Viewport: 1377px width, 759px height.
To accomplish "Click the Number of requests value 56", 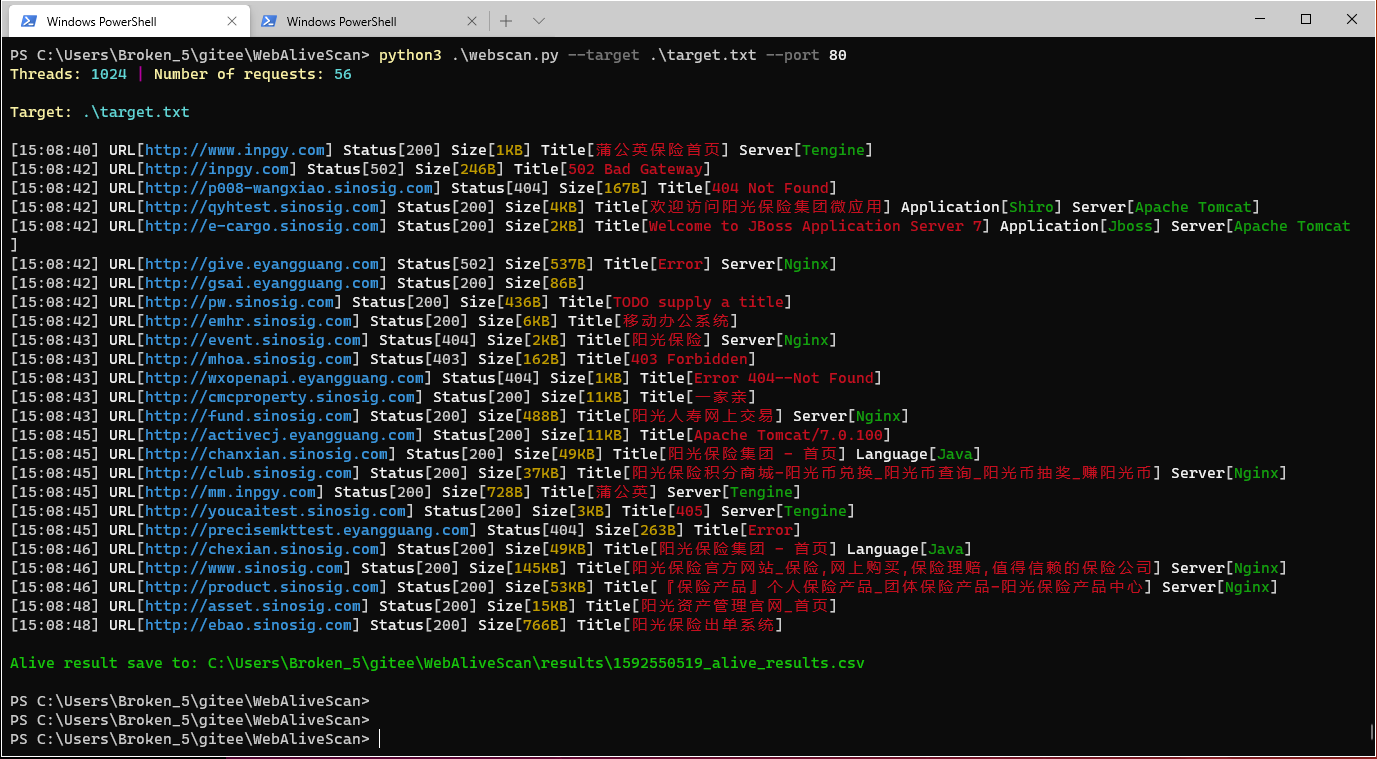I will point(343,74).
